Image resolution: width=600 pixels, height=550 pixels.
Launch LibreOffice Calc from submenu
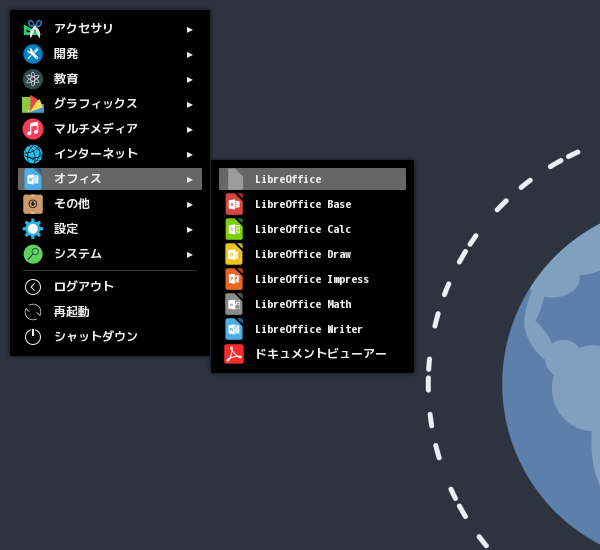click(312, 229)
